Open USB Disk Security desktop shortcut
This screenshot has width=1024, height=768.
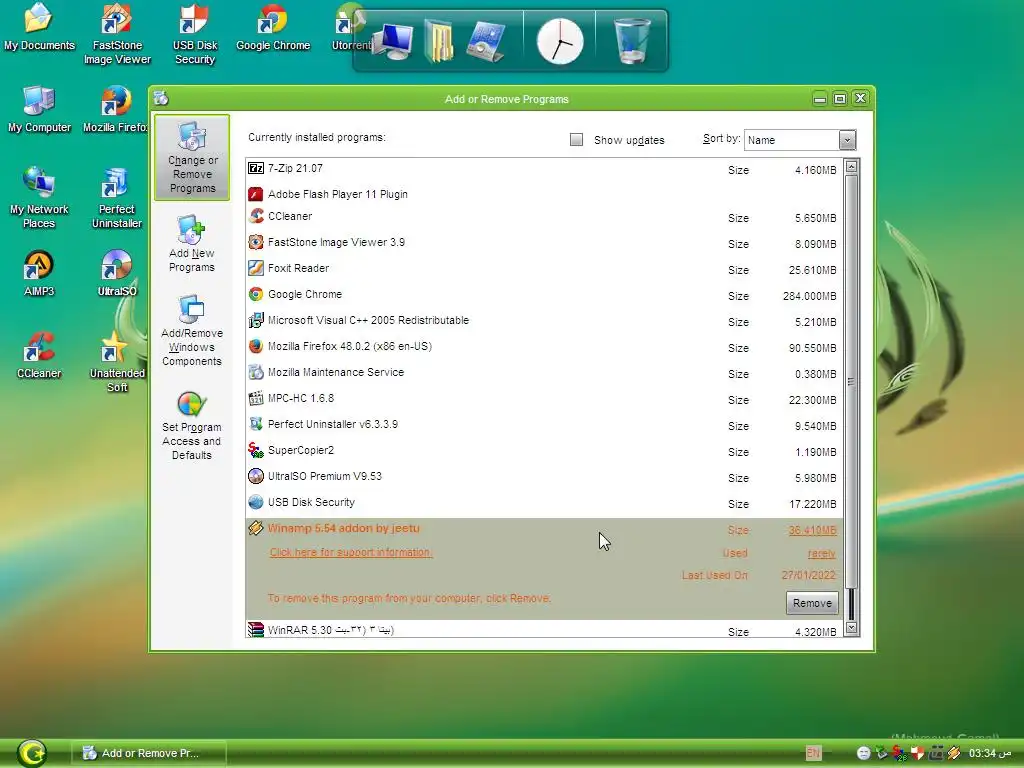point(195,34)
